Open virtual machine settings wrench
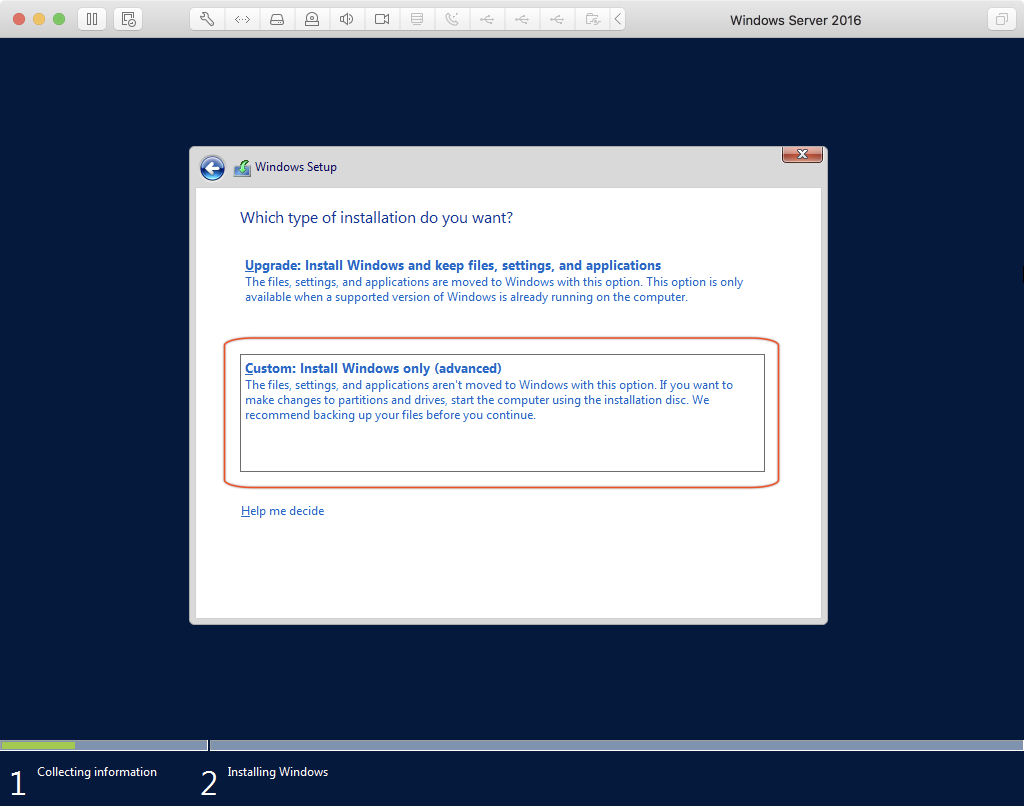Screen dimensions: 1024x806 click(x=207, y=19)
